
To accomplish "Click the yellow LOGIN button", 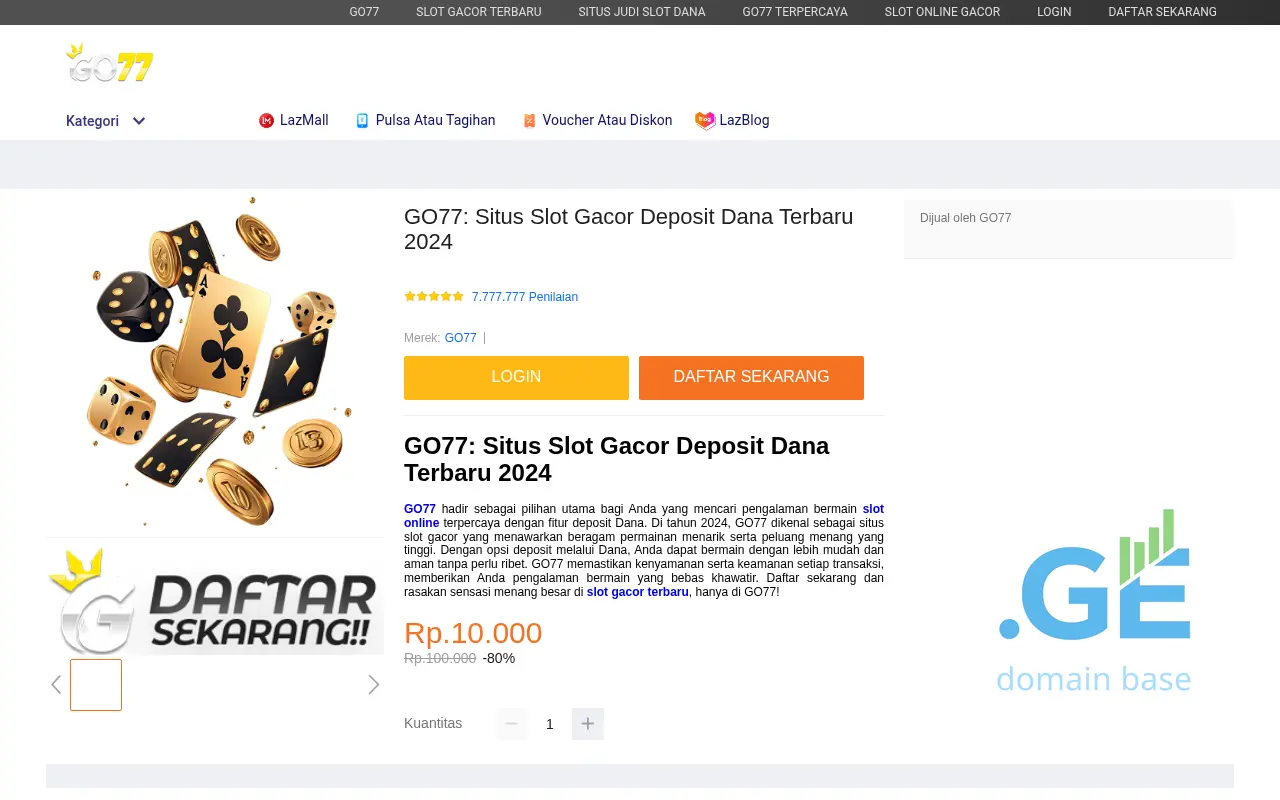I will pos(516,378).
